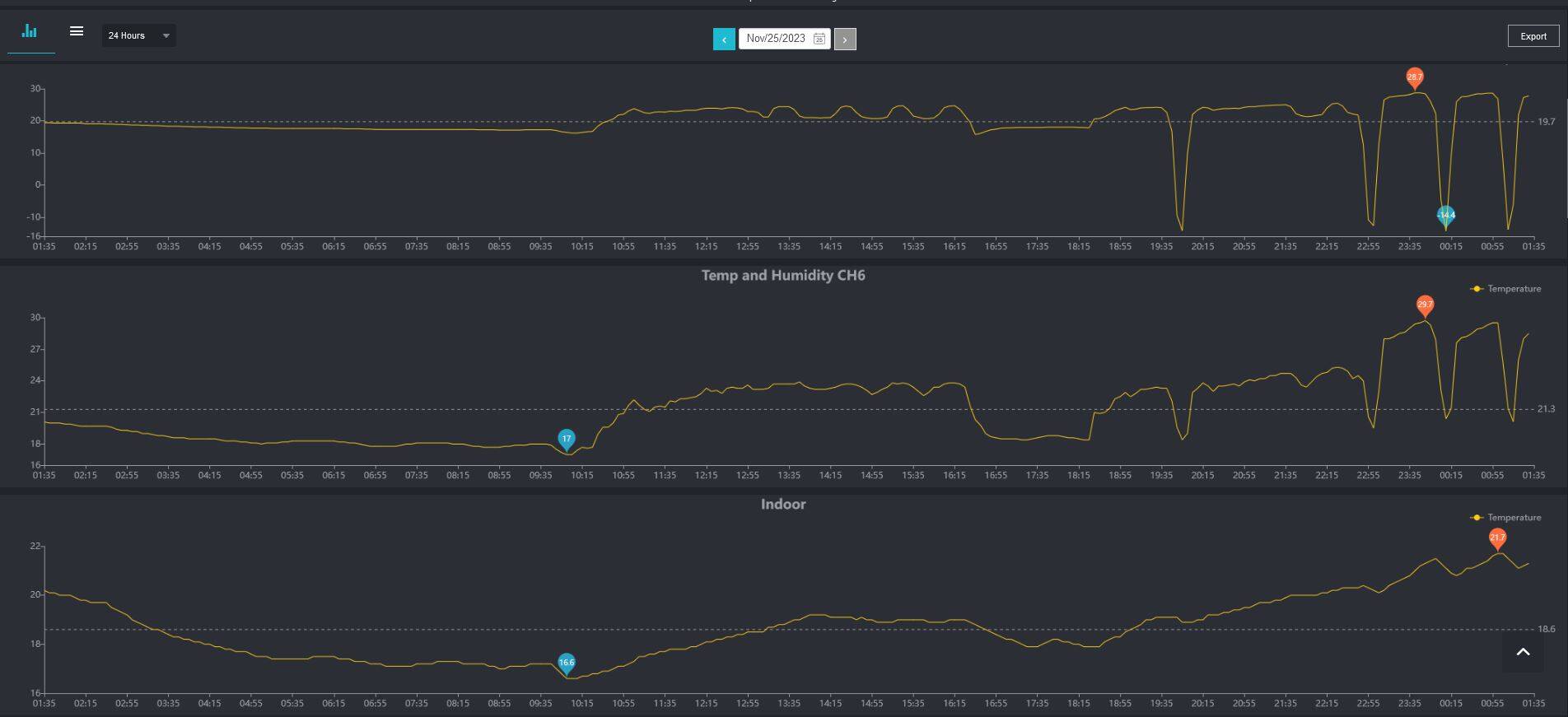Viewport: 1568px width, 717px height.
Task: Select the 16.6 min pin on Indoor chart
Action: (567, 663)
